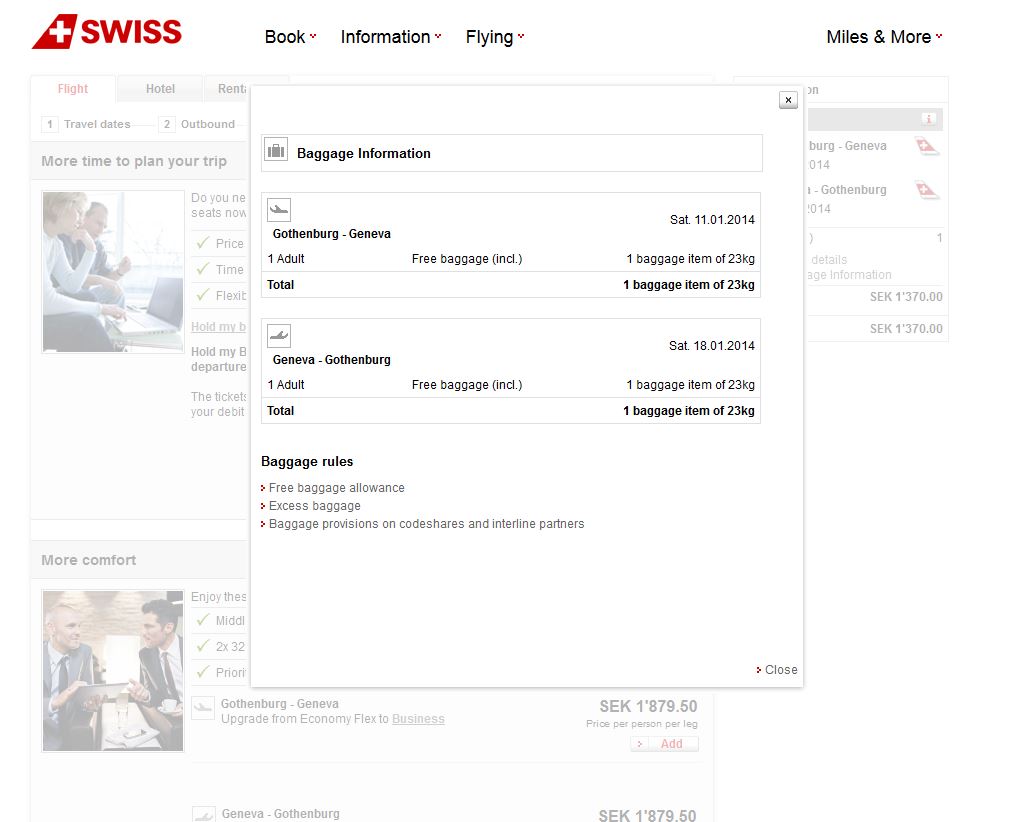Click the Close link at dialog bottom

[x=780, y=670]
